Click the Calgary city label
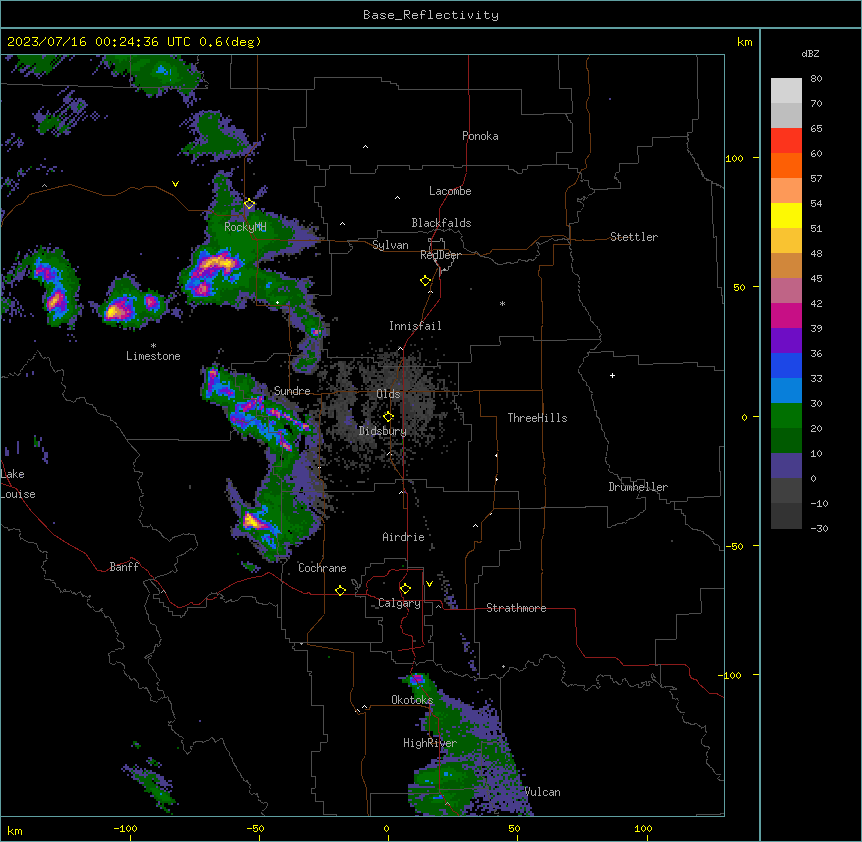 coord(399,603)
